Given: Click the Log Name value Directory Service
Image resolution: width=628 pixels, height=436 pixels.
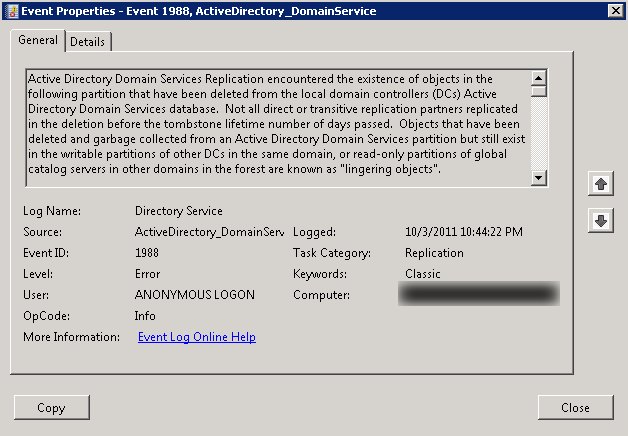Looking at the screenshot, I should click(x=178, y=211).
